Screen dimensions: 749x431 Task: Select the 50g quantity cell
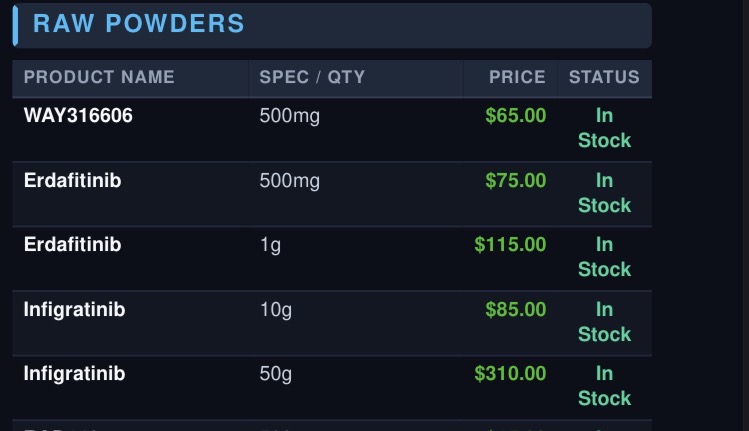(276, 375)
